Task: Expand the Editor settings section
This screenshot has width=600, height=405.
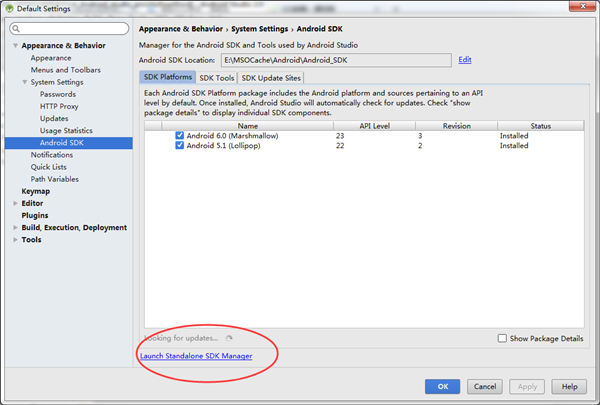Action: coord(15,203)
